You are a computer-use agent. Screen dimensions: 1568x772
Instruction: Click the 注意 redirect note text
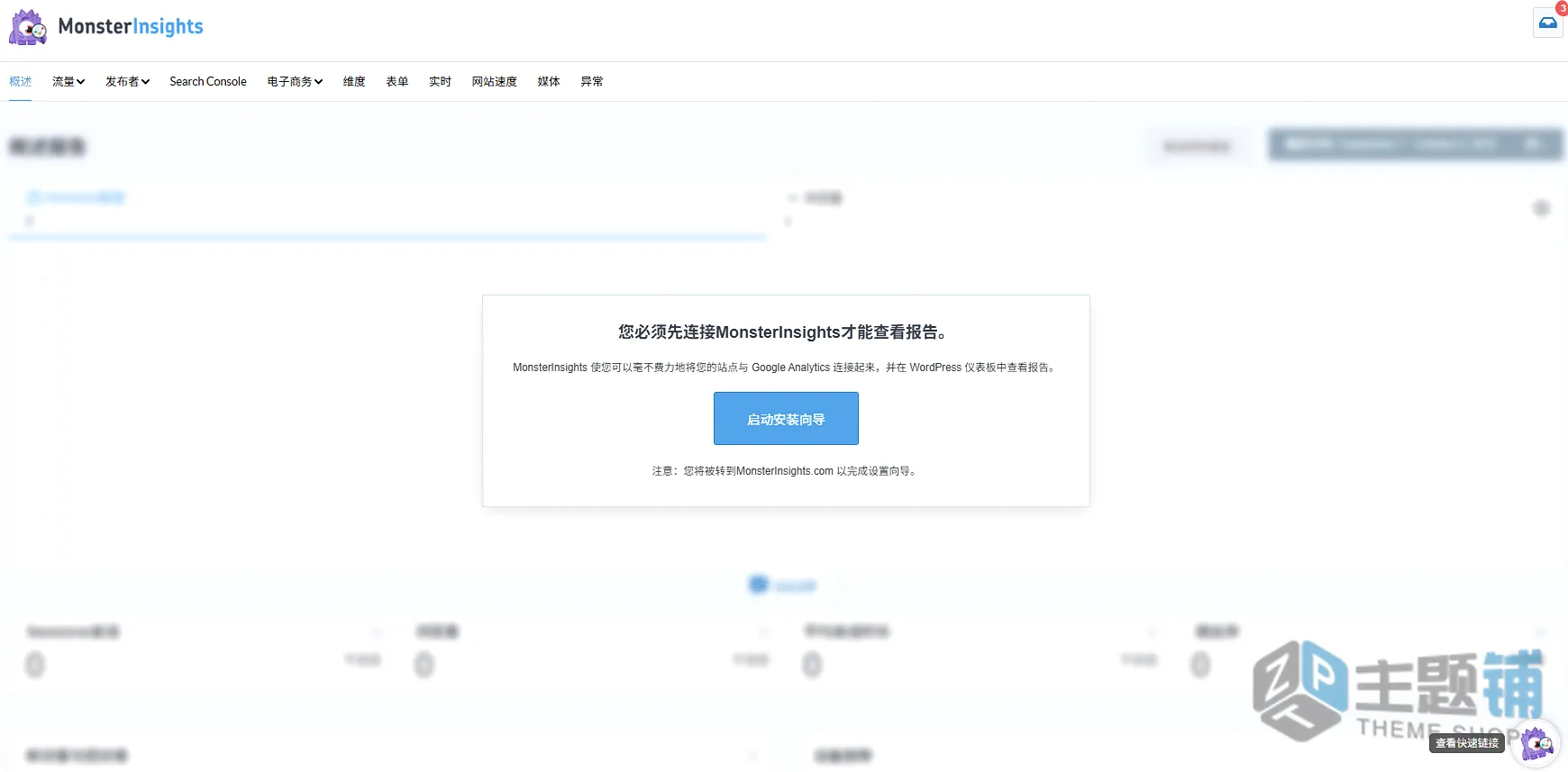[786, 471]
